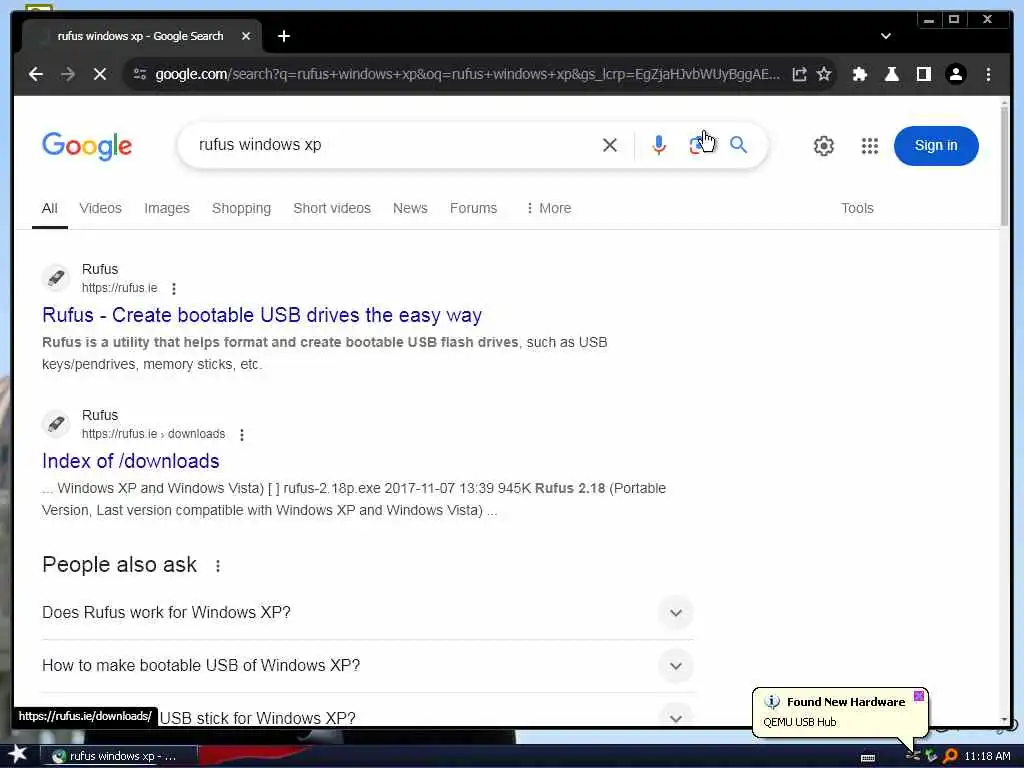The image size is (1024, 768).
Task: Switch to Short videos tab
Action: [x=332, y=208]
